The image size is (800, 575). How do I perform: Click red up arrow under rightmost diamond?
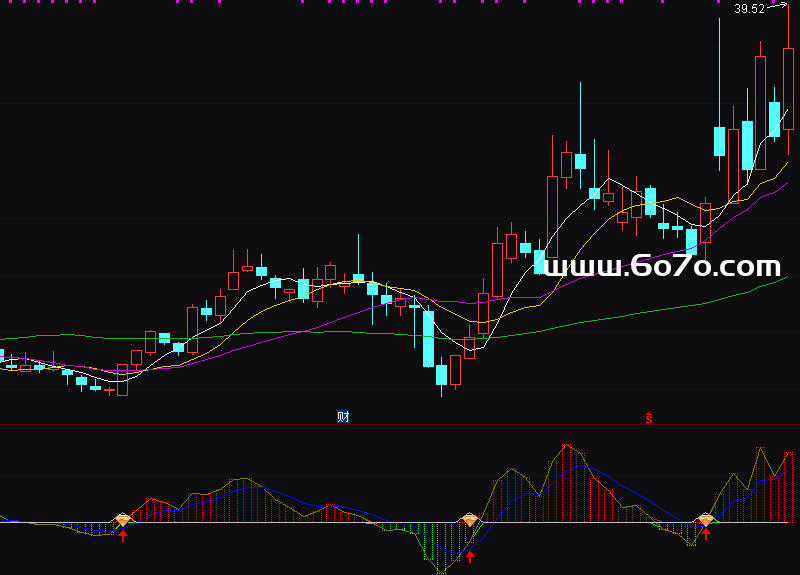pyautogui.click(x=706, y=534)
